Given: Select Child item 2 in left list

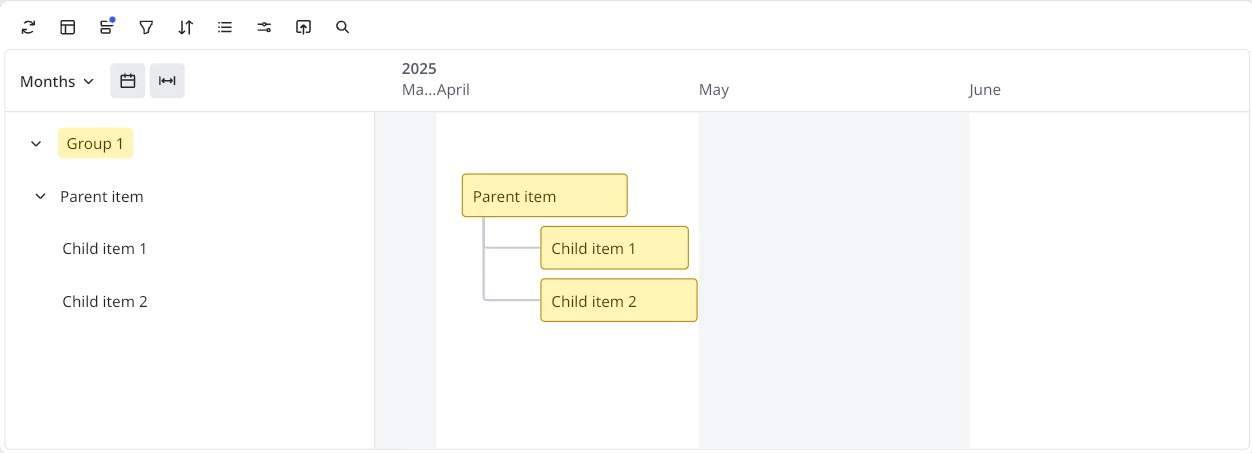Looking at the screenshot, I should point(105,301).
